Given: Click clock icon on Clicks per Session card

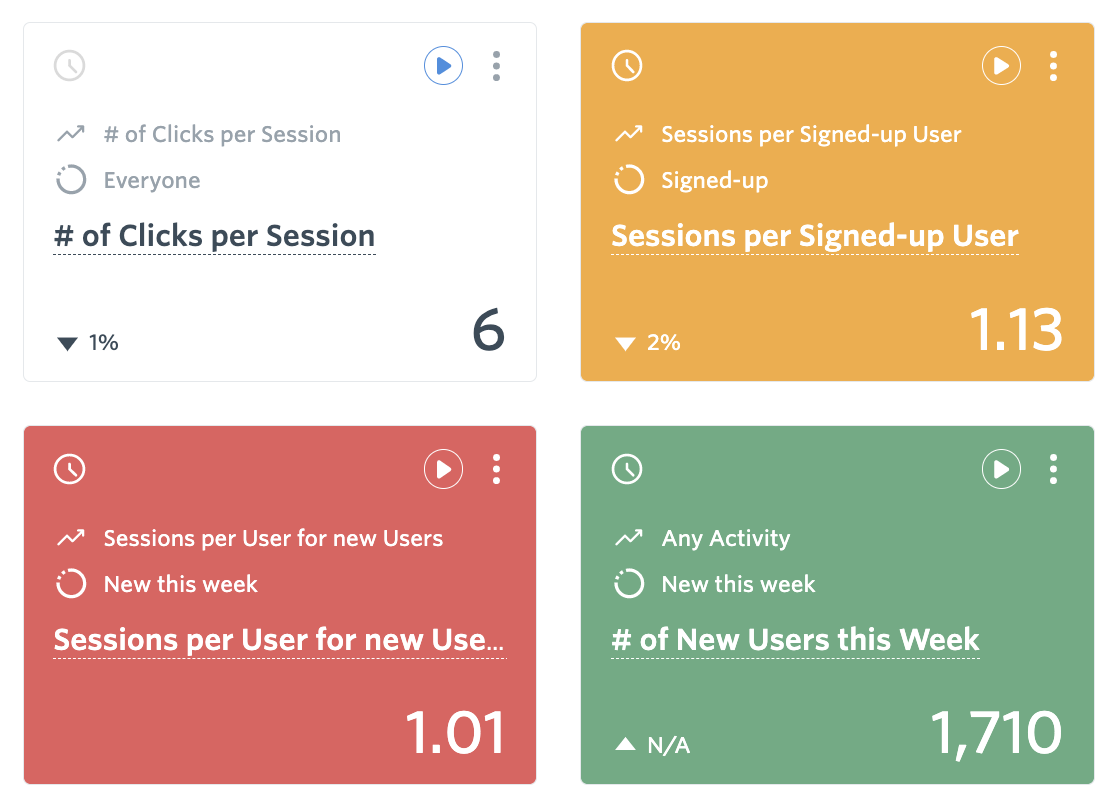Looking at the screenshot, I should coord(69,67).
